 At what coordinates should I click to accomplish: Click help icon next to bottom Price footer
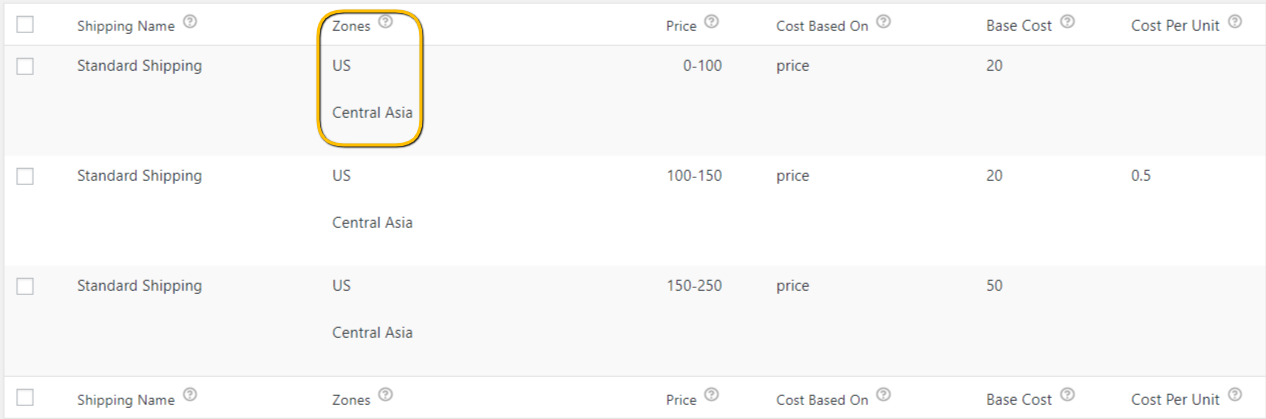pyautogui.click(x=712, y=396)
